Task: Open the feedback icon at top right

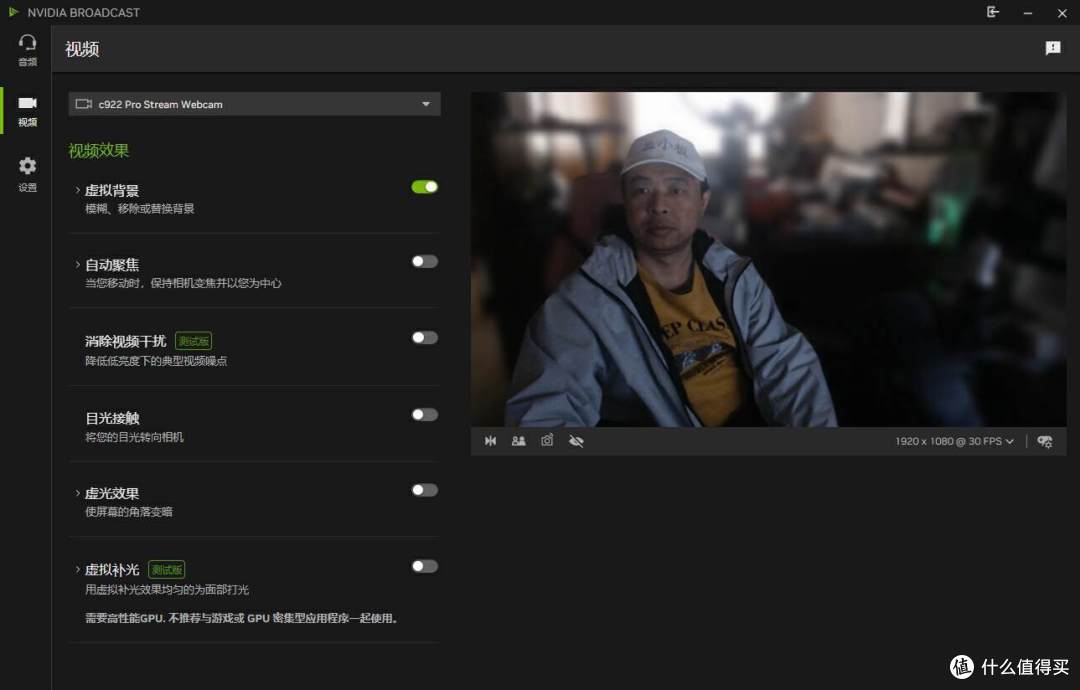Action: tap(1052, 48)
